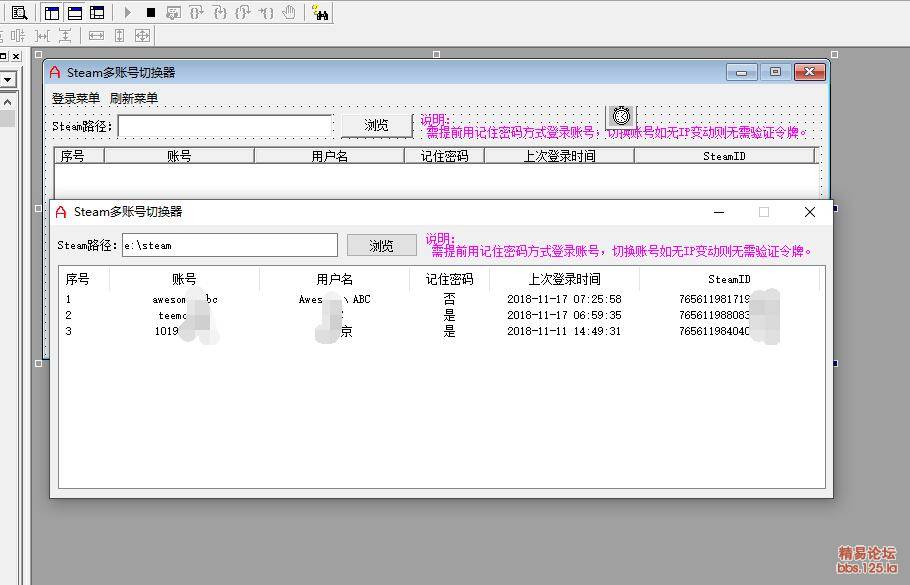This screenshot has height=585, width=910.
Task: Select the third window layout icon
Action: (x=97, y=12)
